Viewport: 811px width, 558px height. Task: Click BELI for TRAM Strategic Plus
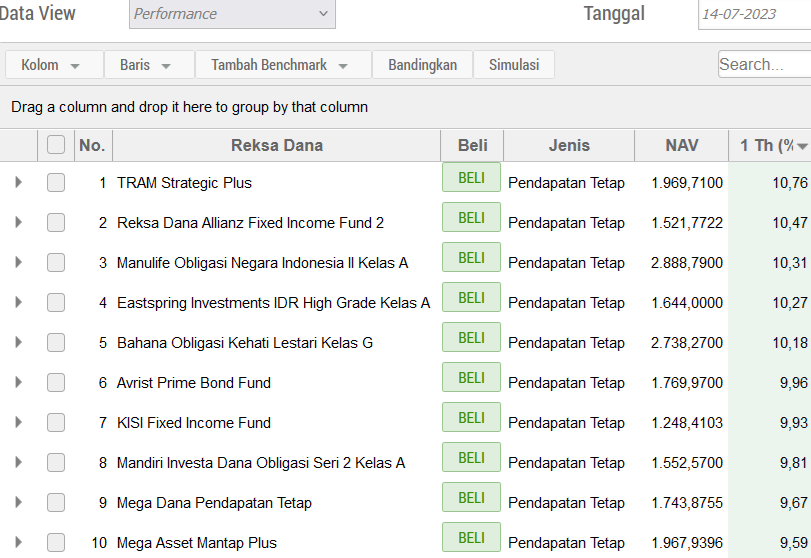[x=471, y=177]
